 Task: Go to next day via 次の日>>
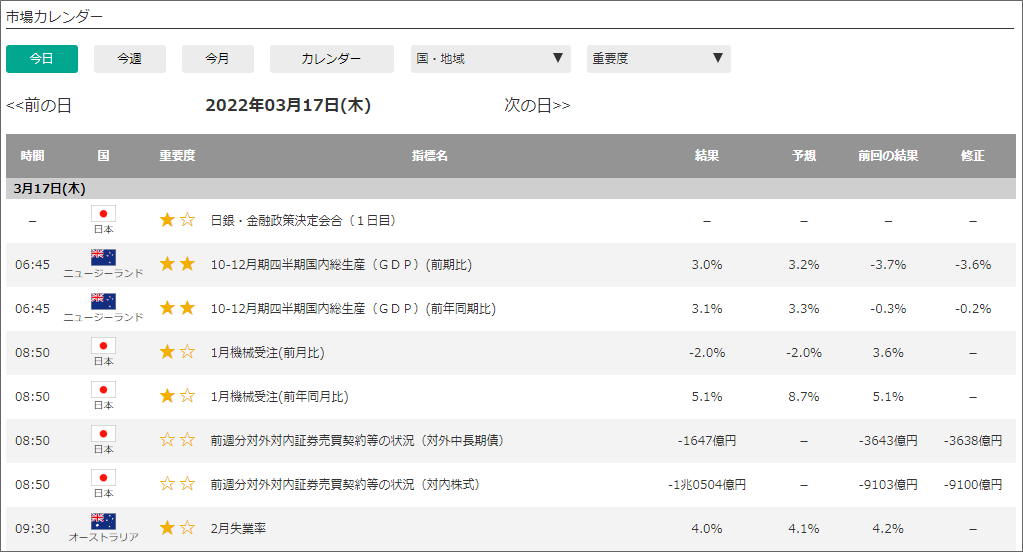point(537,106)
